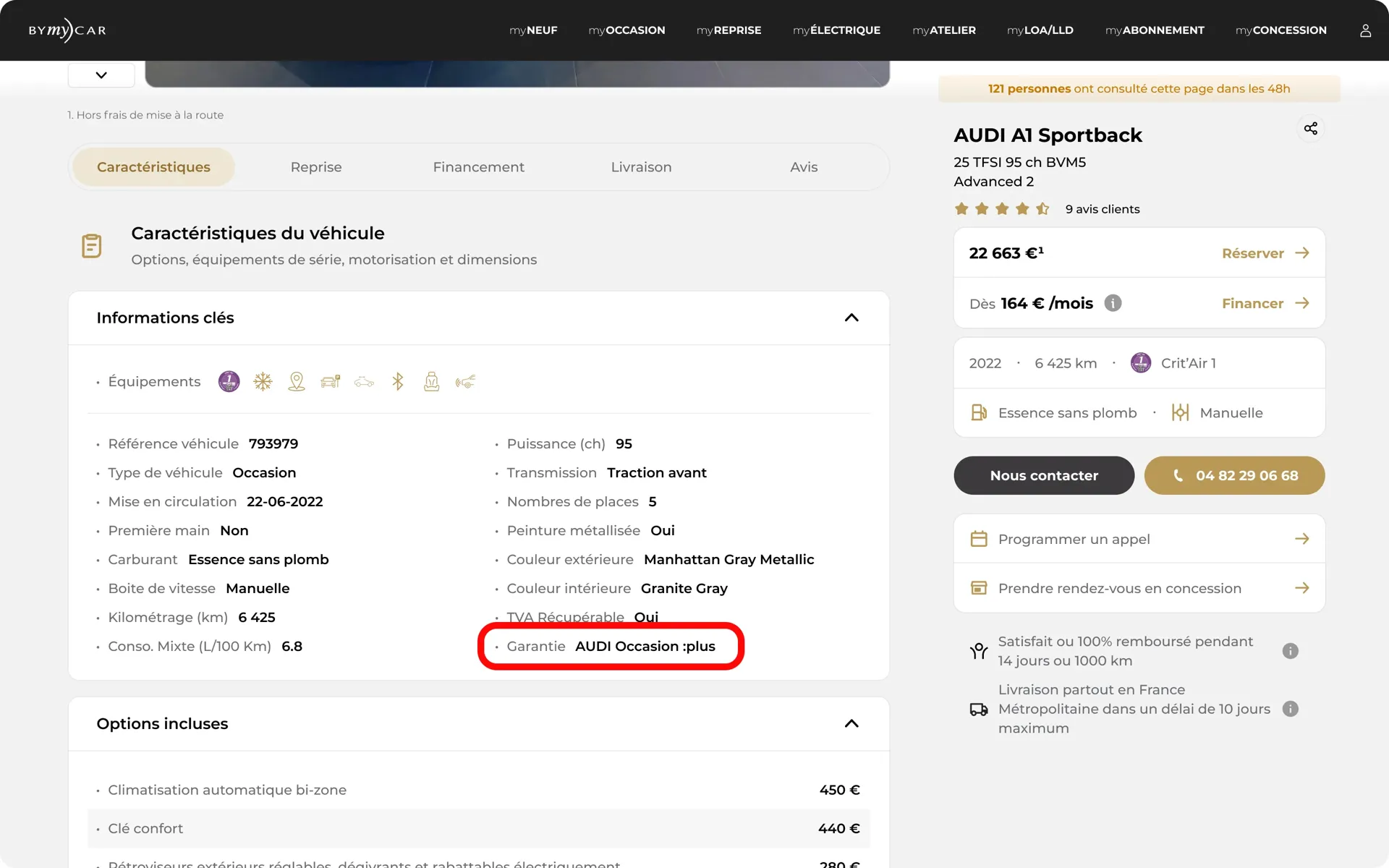Open info icon for Livraison partout en France
This screenshot has width=1389, height=868.
pyautogui.click(x=1290, y=709)
